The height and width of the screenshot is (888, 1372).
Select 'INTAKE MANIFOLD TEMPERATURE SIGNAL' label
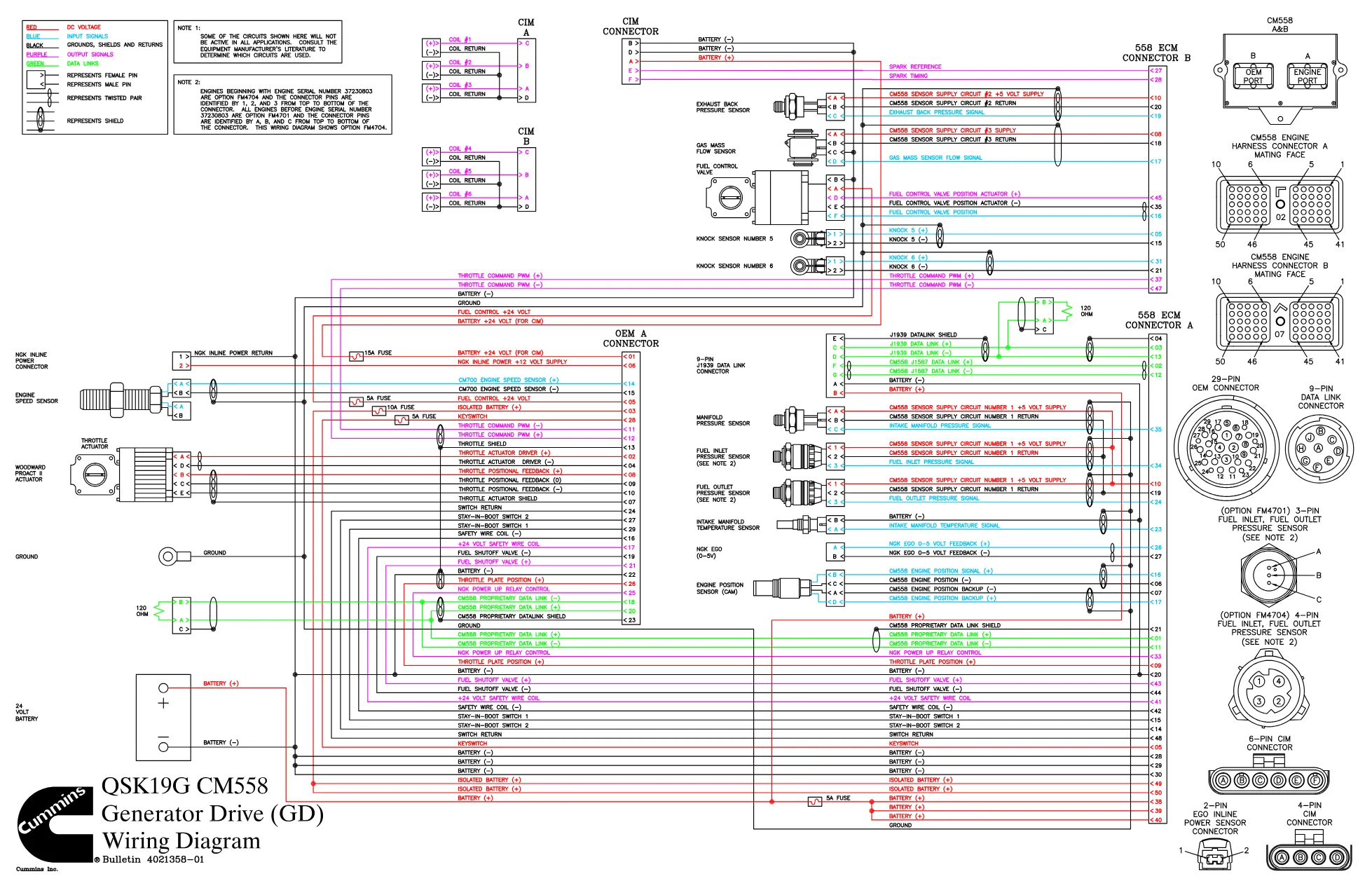point(944,525)
